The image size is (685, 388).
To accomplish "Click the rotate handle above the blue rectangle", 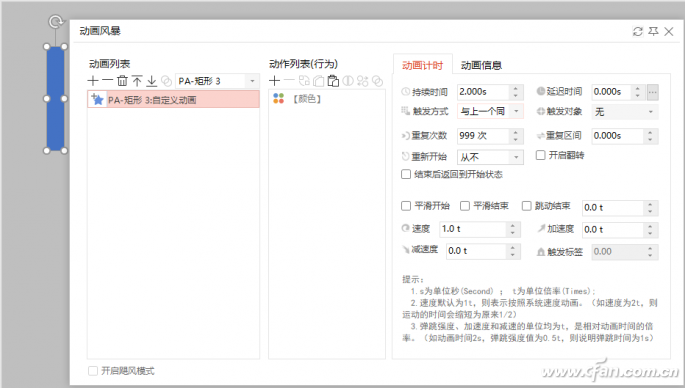I will 56,21.
